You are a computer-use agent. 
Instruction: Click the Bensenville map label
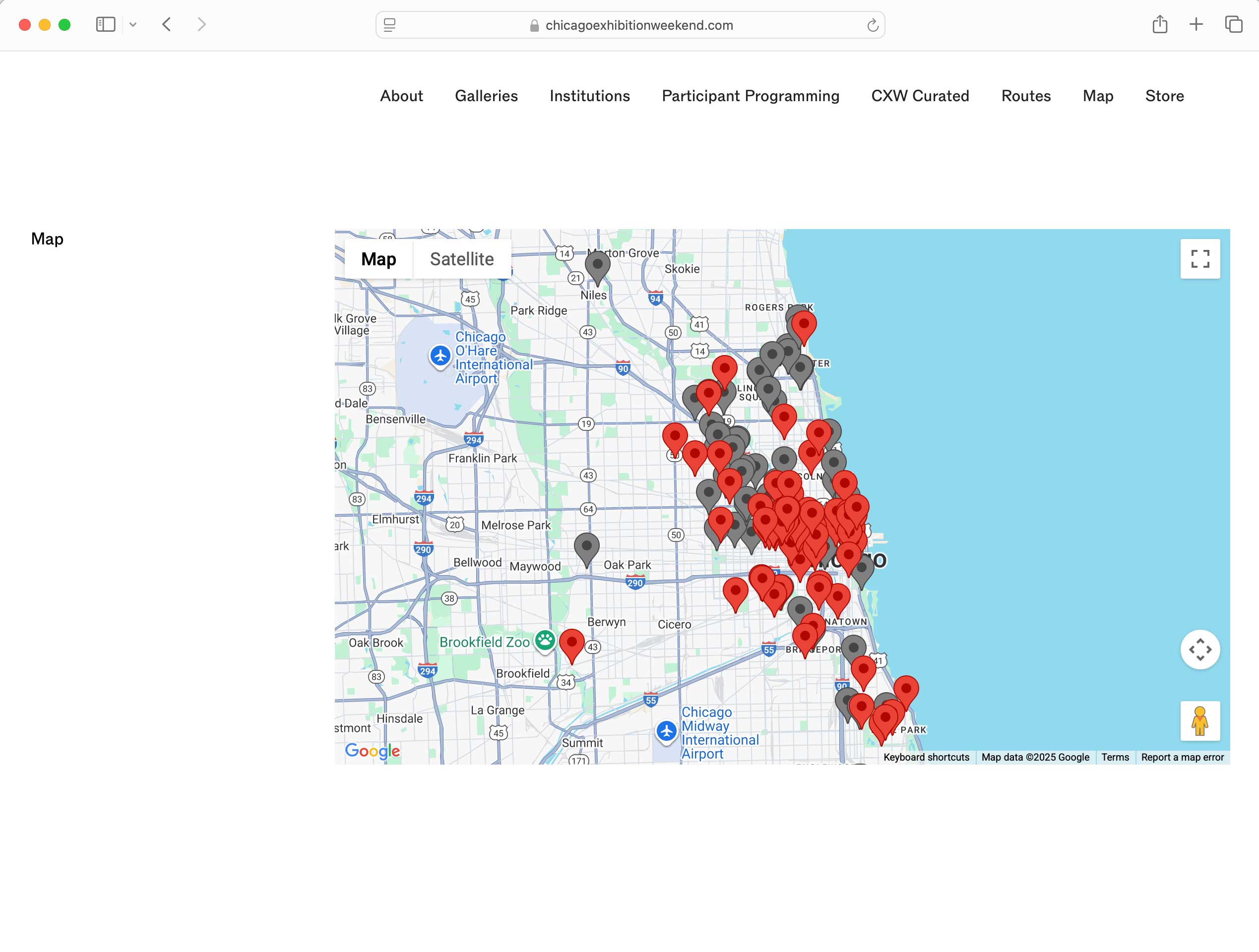pyautogui.click(x=395, y=419)
